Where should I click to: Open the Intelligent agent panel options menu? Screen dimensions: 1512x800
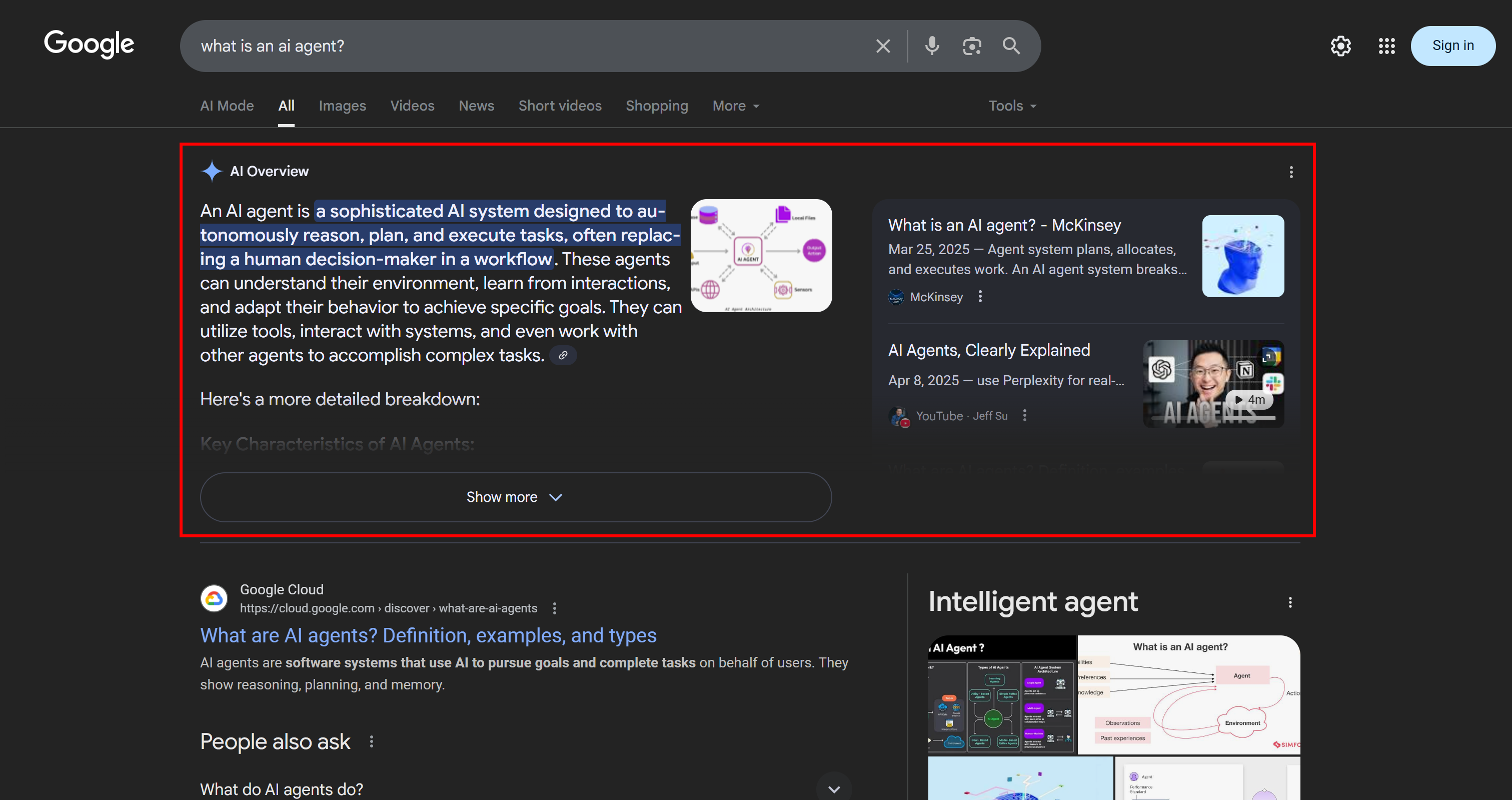click(1289, 602)
